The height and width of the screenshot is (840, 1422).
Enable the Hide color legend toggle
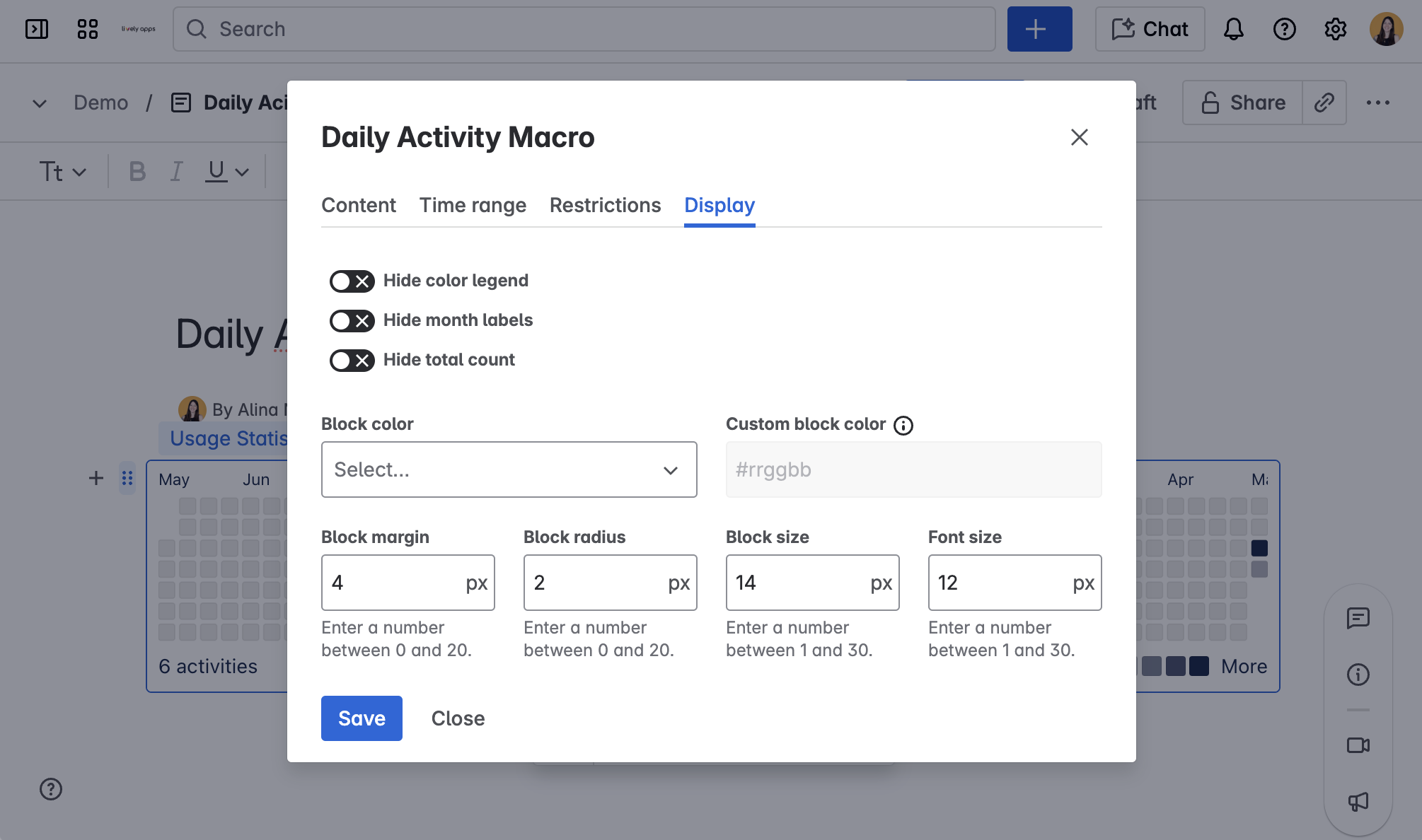click(352, 281)
